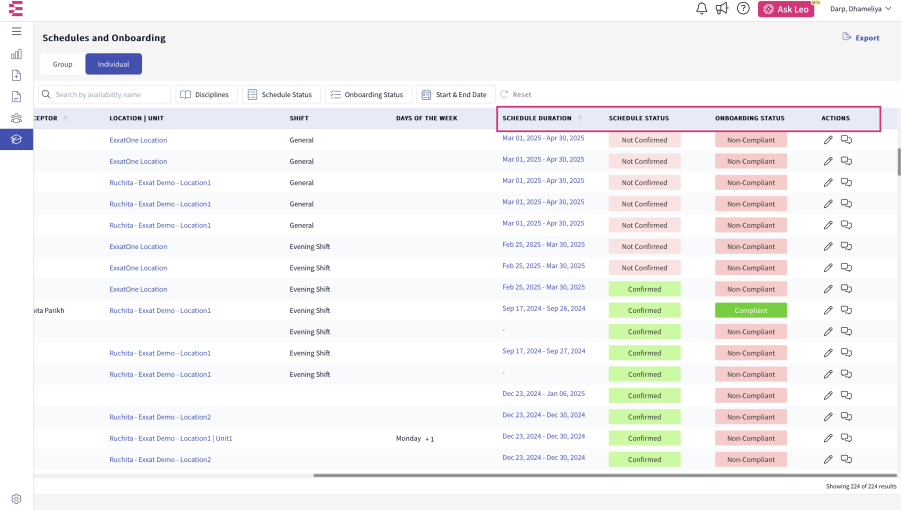
Task: Click the Preceptor column header
Action: (x=45, y=118)
